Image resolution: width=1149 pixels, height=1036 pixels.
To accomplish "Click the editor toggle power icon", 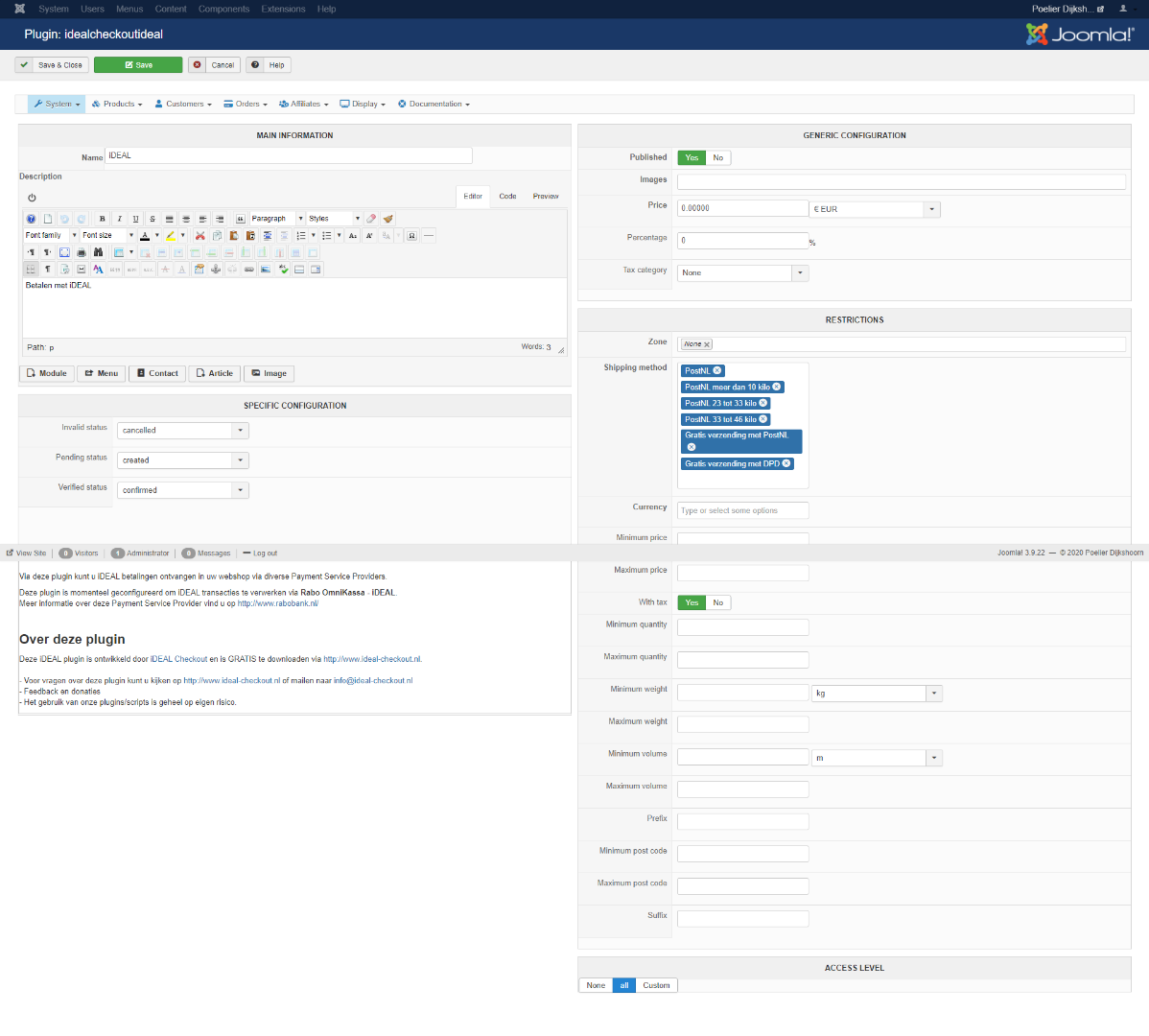I will (32, 198).
